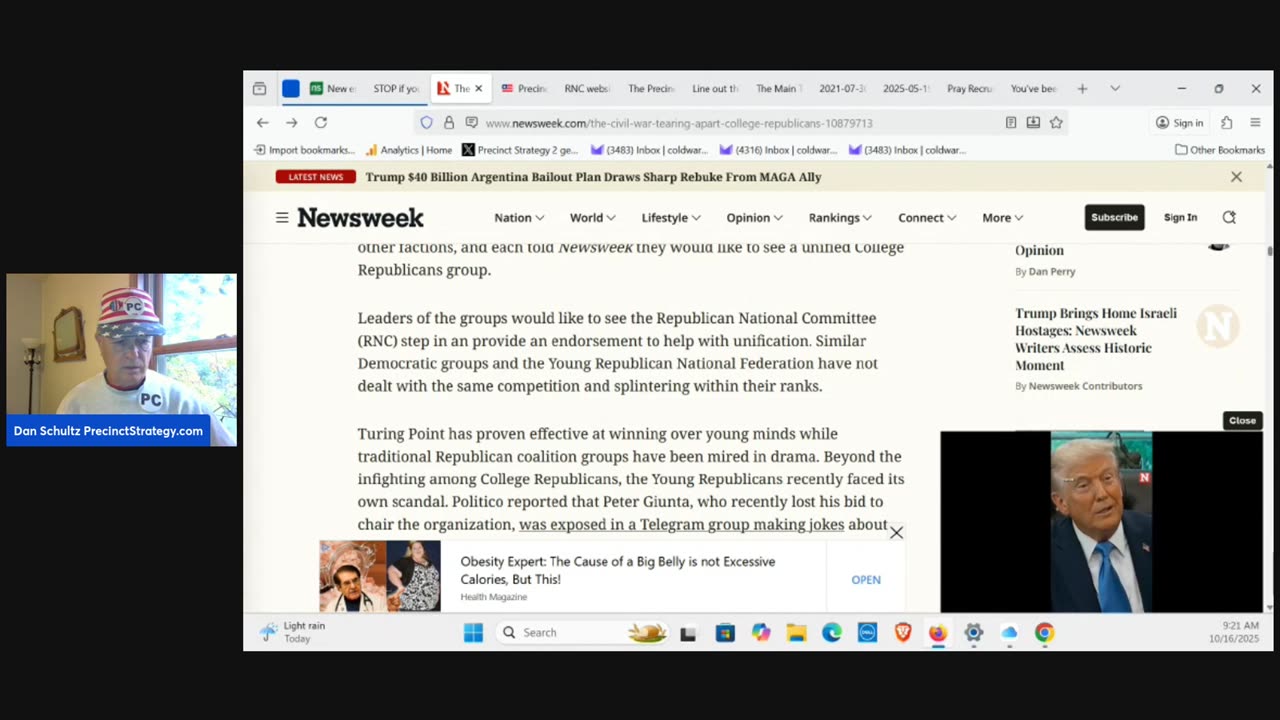
Task: Switch to Firefox on the taskbar
Action: click(938, 632)
